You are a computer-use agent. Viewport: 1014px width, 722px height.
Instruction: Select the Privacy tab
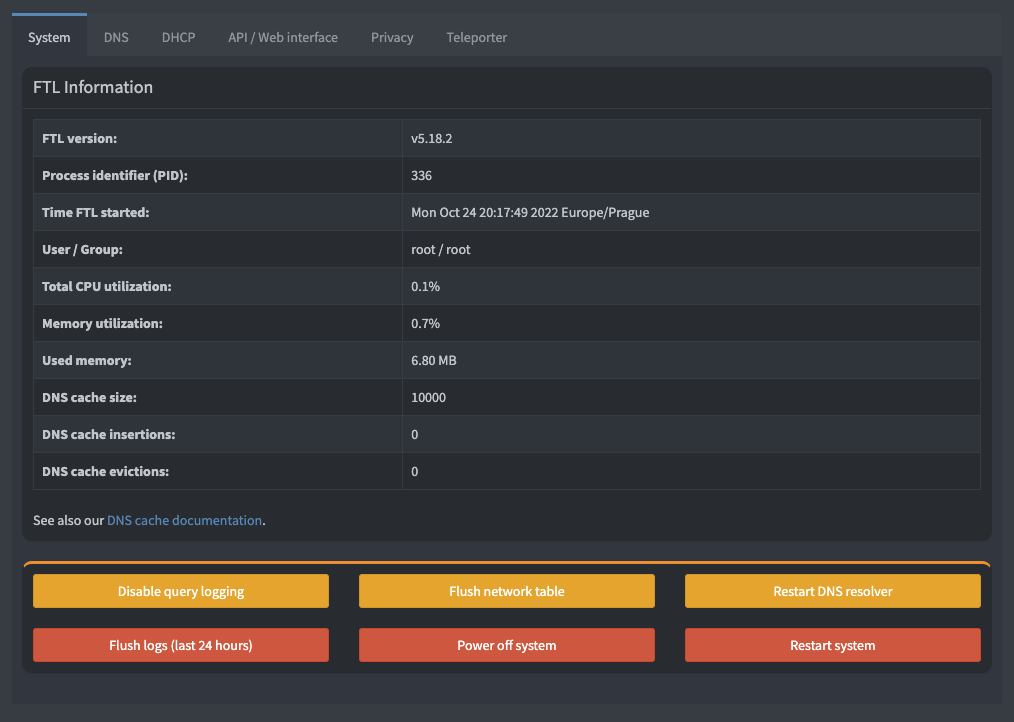[391, 37]
